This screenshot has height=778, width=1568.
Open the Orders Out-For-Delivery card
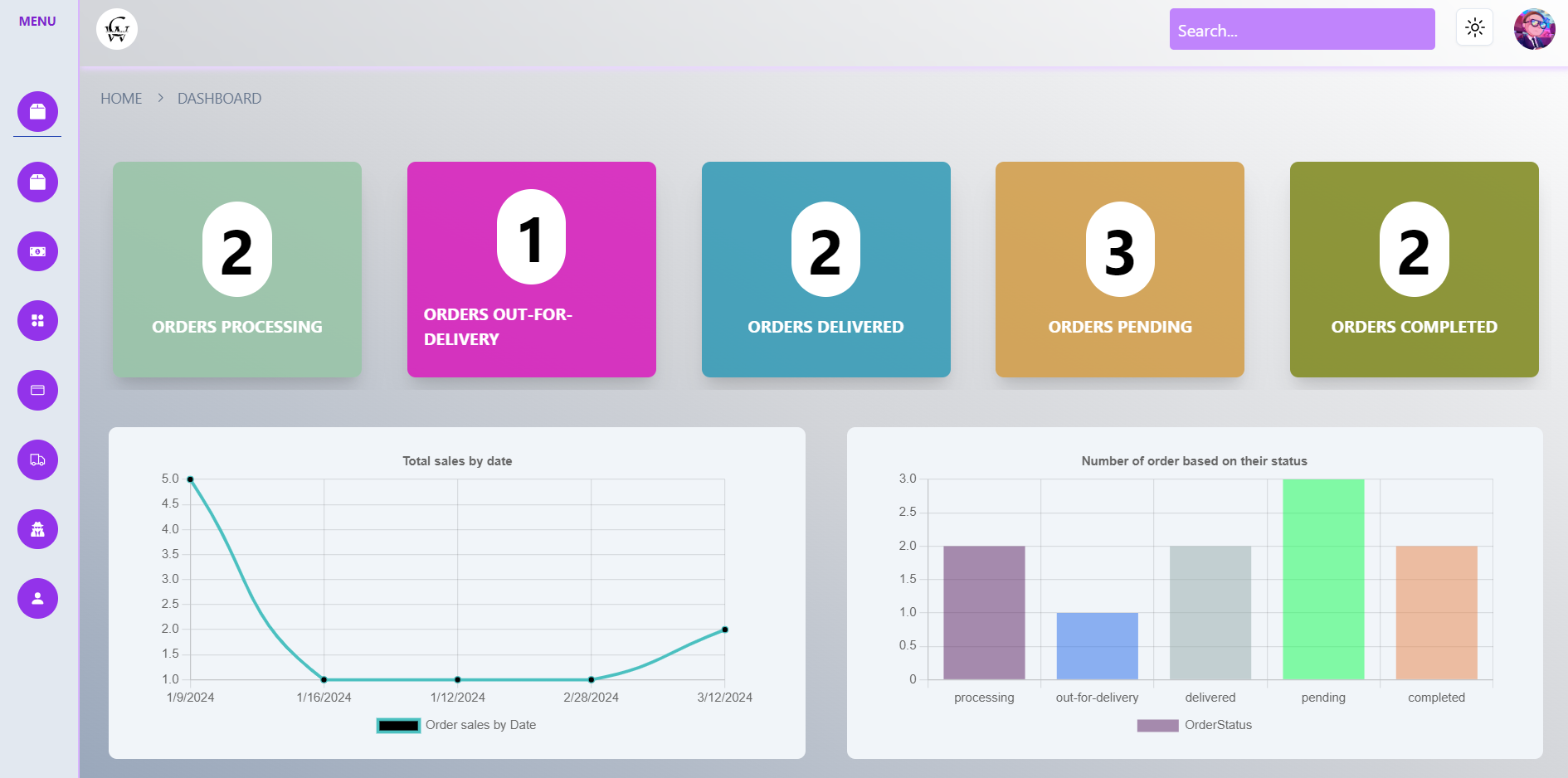(532, 270)
